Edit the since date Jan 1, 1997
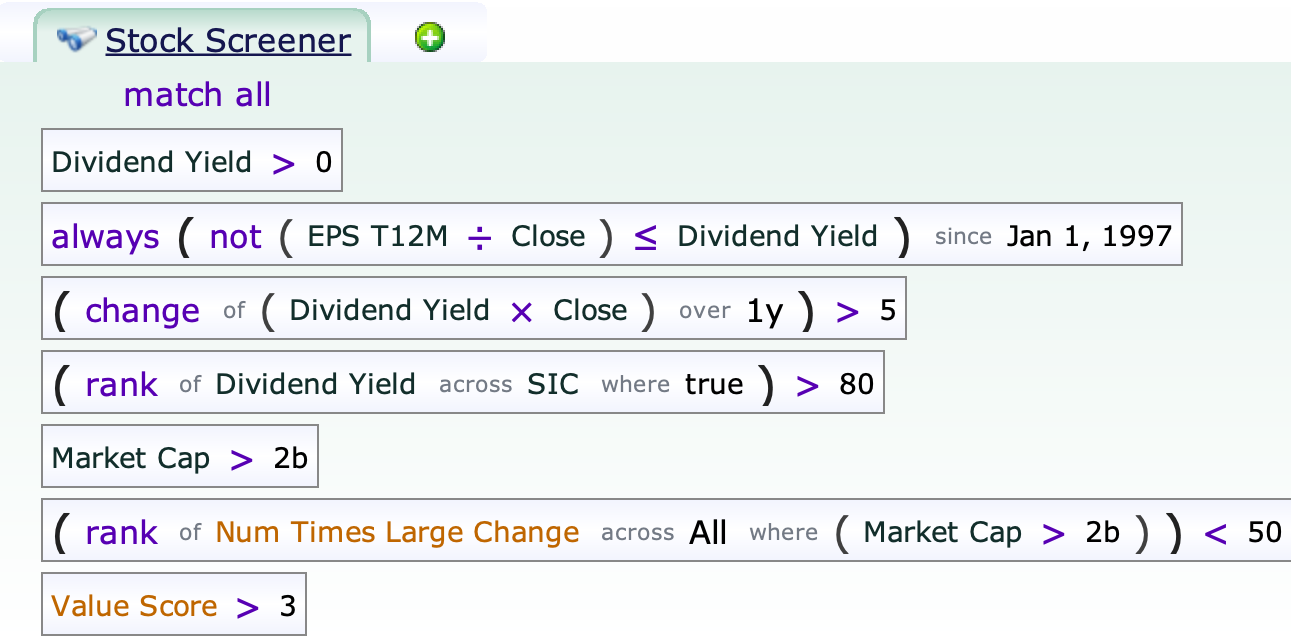The height and width of the screenshot is (638, 1291). (x=1089, y=237)
